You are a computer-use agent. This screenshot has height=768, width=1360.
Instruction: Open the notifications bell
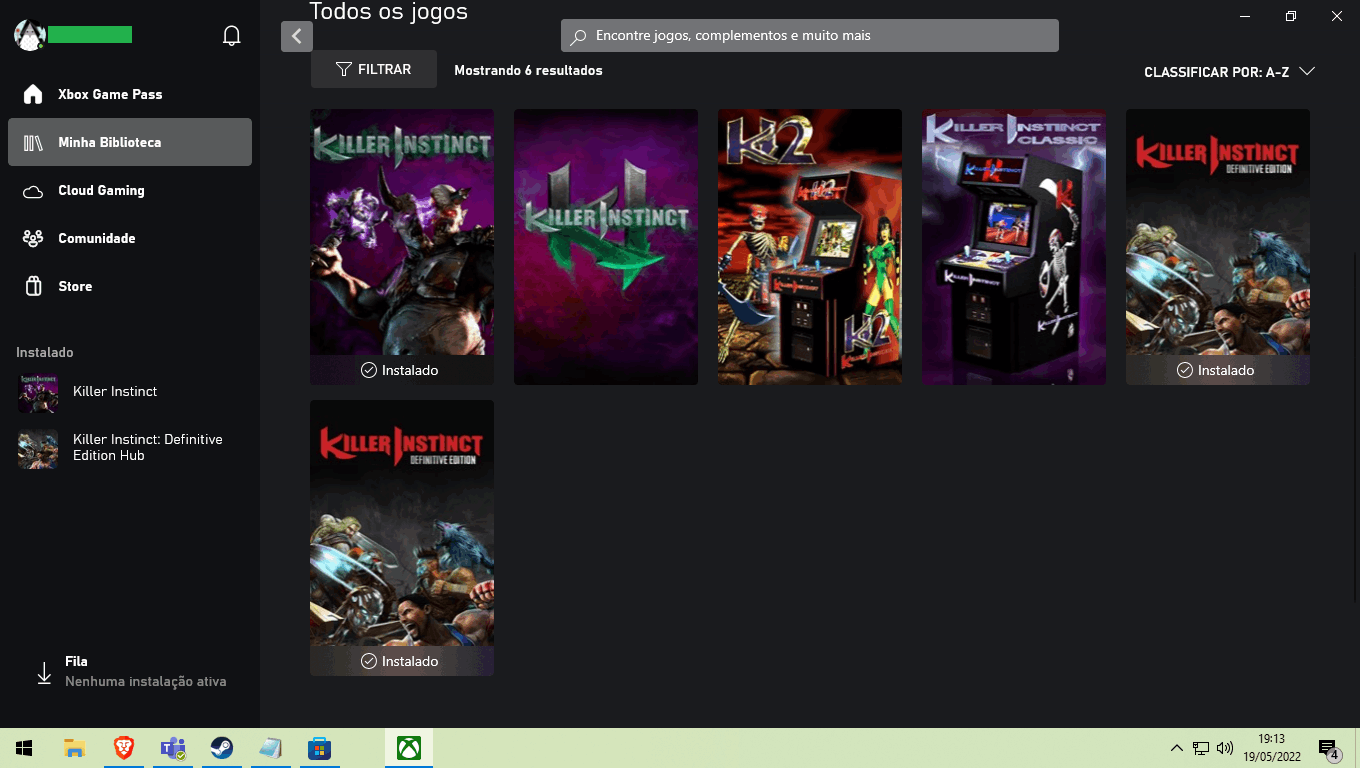(231, 36)
